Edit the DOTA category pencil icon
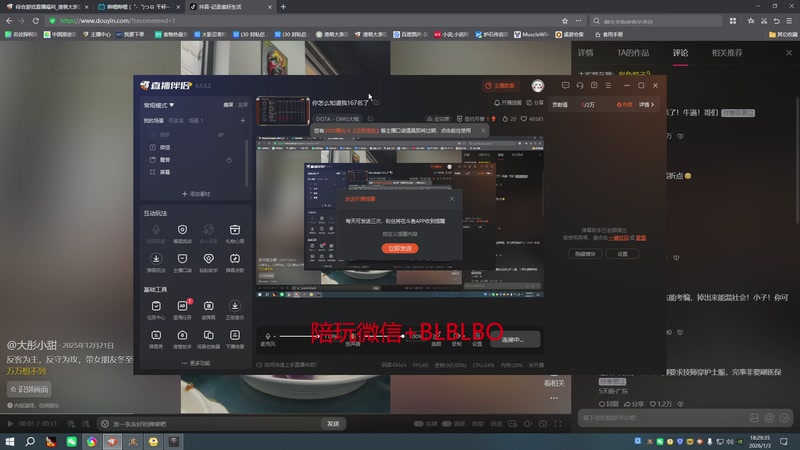This screenshot has height=450, width=800. pyautogui.click(x=370, y=119)
